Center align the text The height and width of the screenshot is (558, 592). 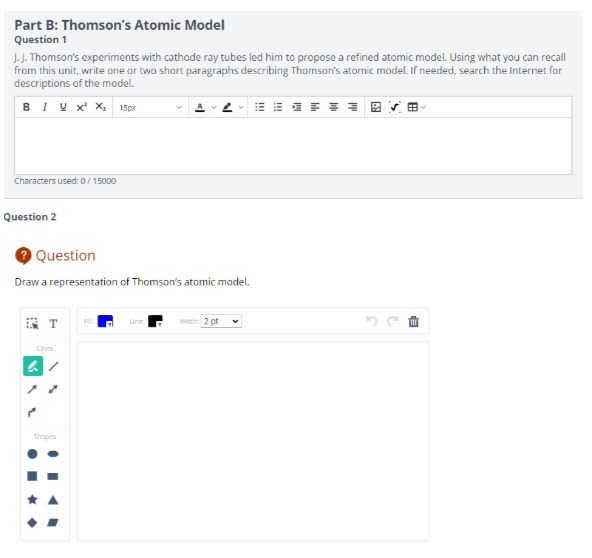tap(334, 107)
